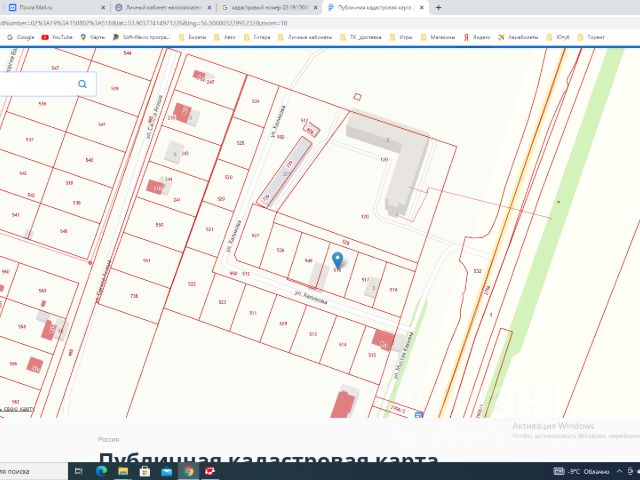This screenshot has width=640, height=480.
Task: Show hidden system tray icons
Action: tap(619, 471)
